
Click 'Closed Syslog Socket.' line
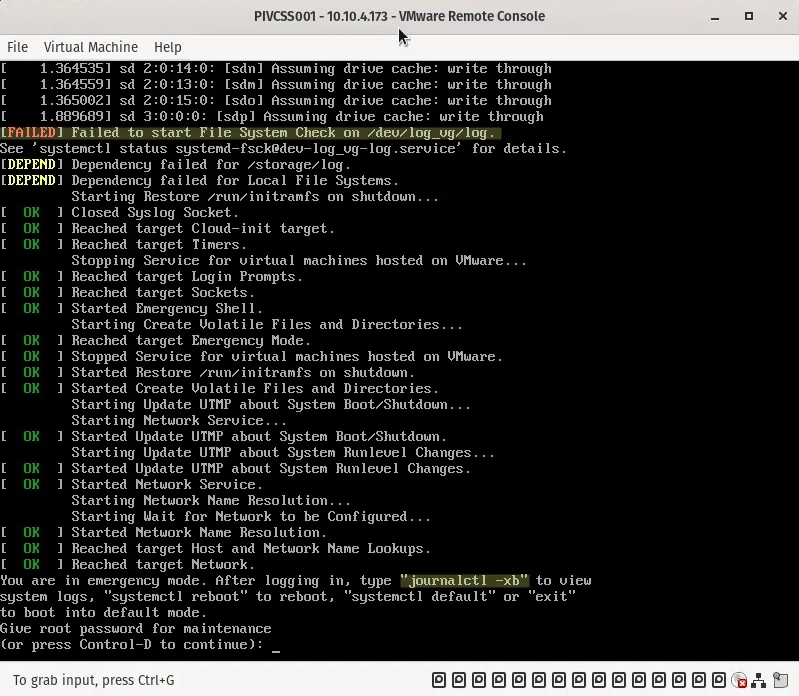(x=155, y=213)
